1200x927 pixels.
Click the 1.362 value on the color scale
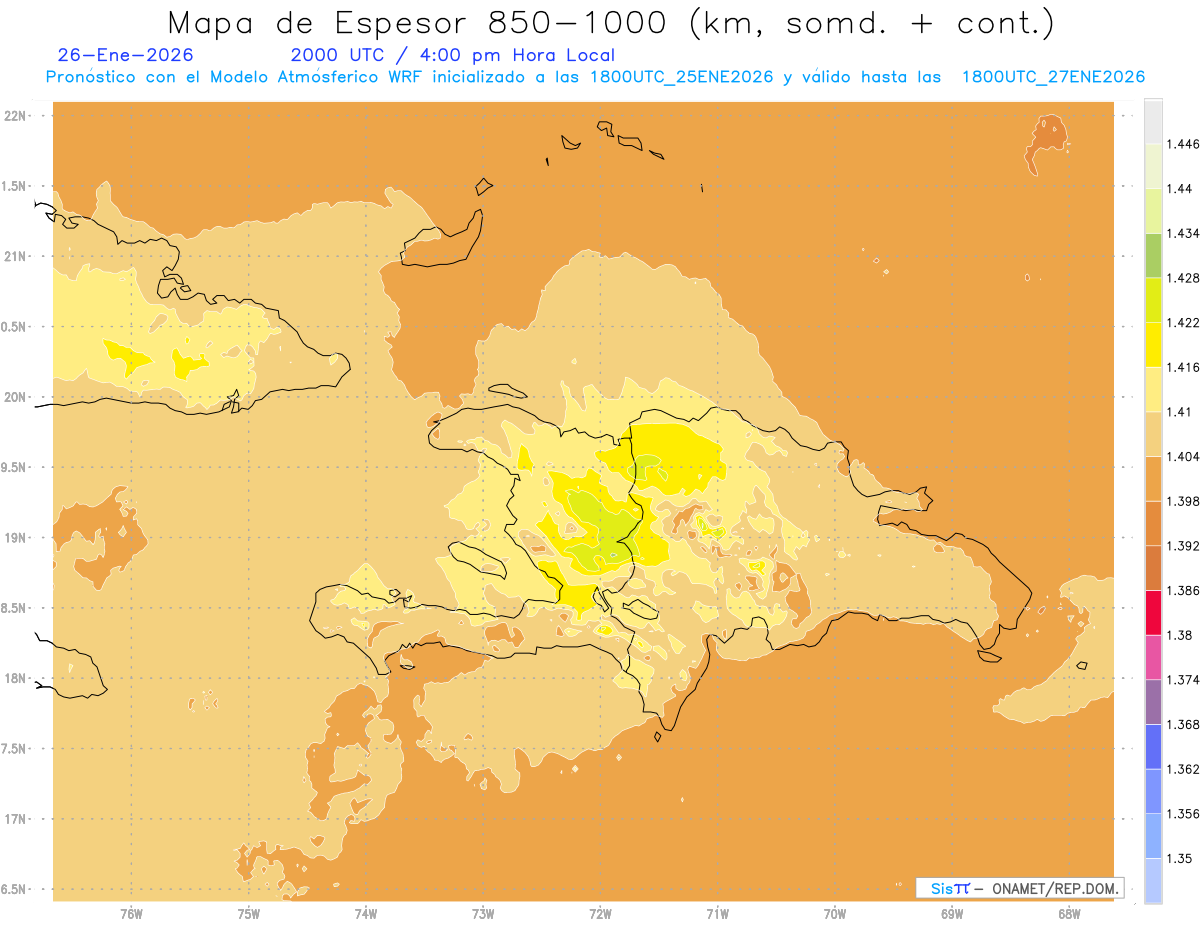point(1183,769)
